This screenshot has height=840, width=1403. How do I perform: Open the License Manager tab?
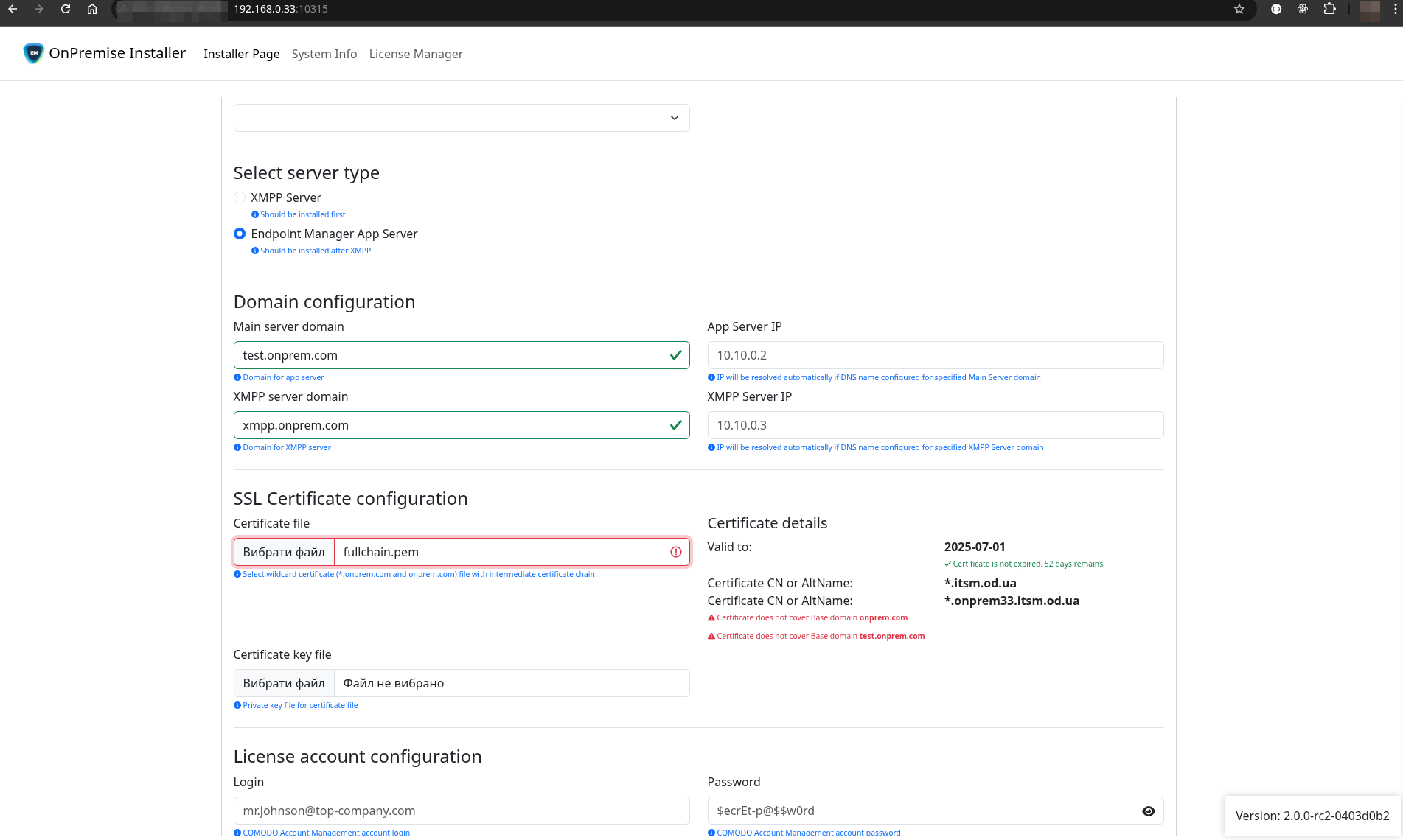416,54
